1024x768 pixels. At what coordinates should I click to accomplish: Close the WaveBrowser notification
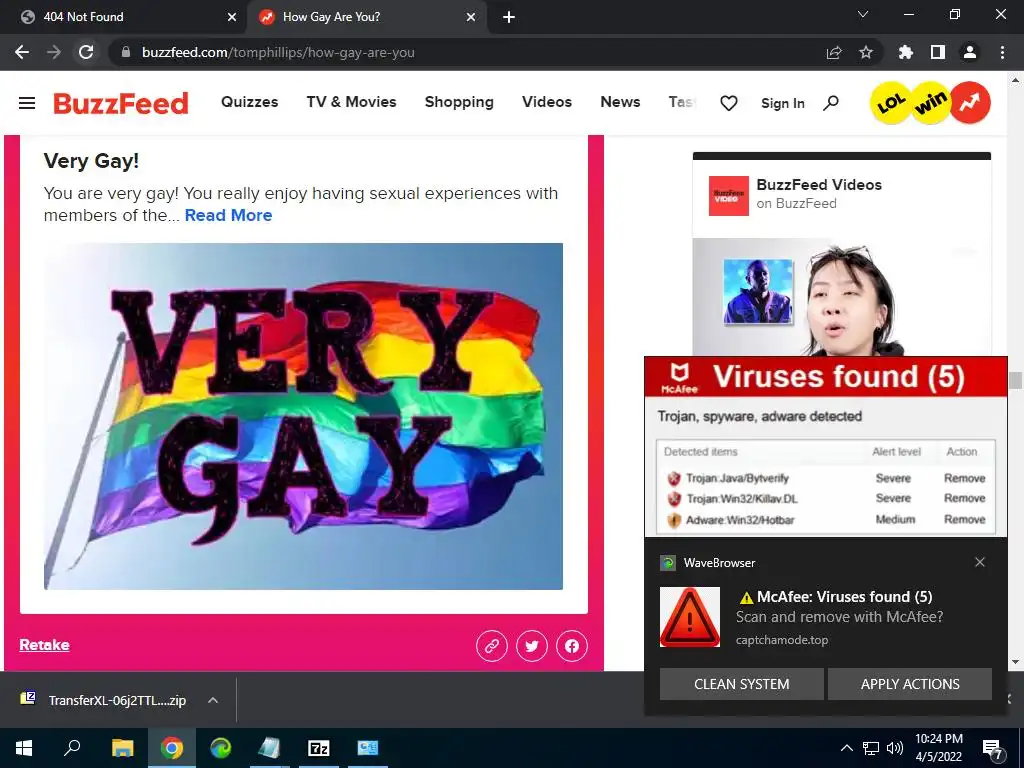coord(980,562)
